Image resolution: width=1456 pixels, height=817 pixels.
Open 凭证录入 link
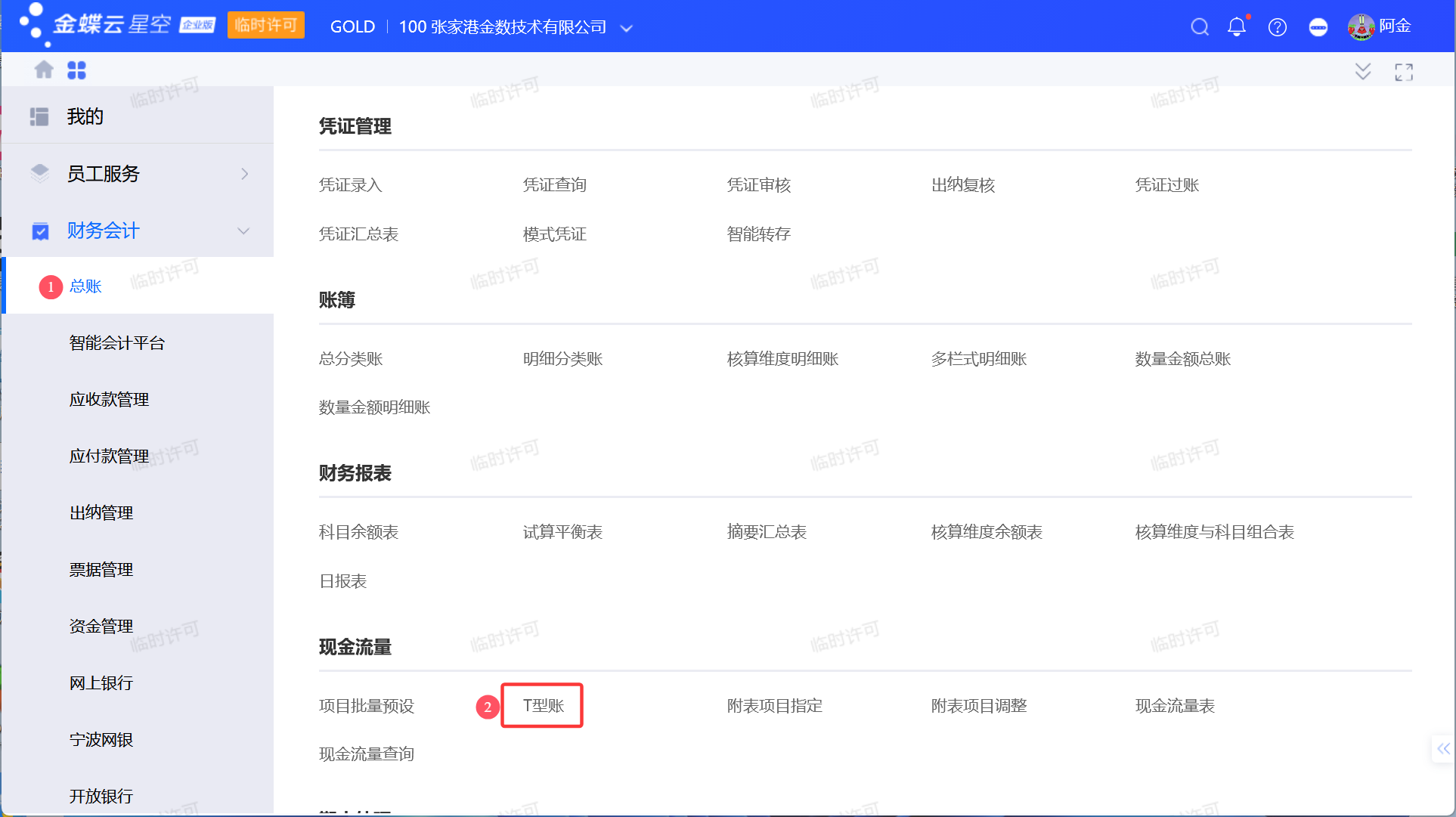point(350,185)
